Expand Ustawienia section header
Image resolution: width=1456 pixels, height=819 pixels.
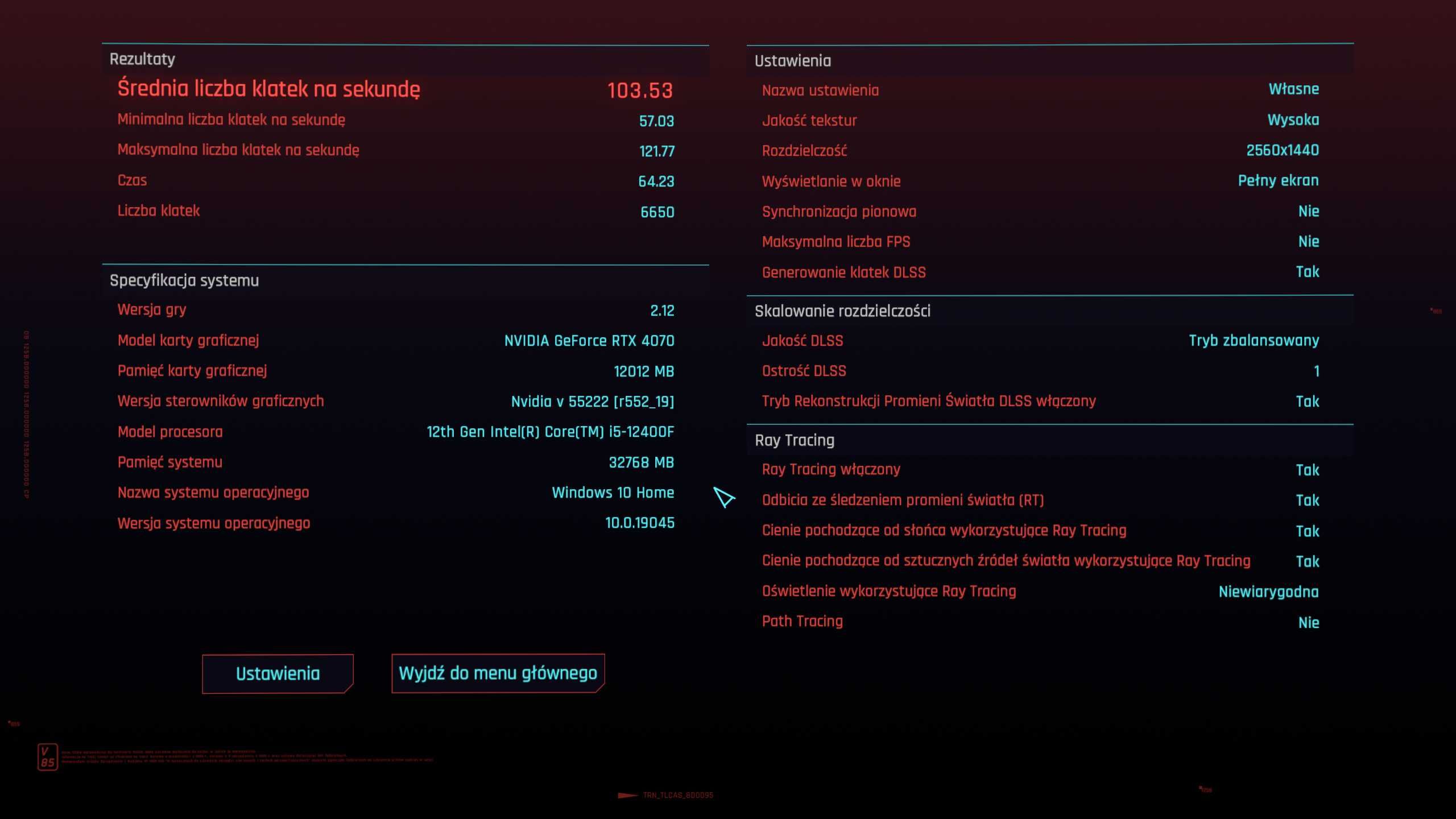coord(791,60)
